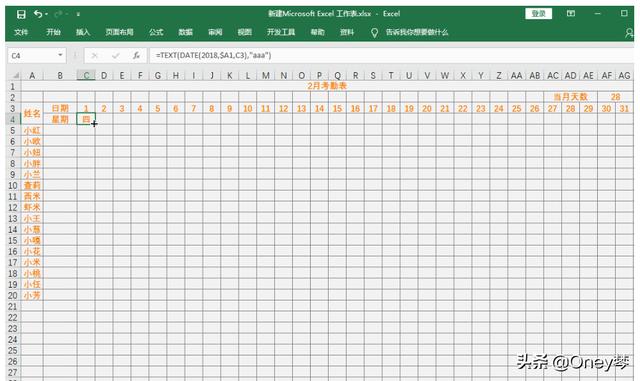Click the Insert Function fx icon
The image size is (640, 381).
pos(136,56)
